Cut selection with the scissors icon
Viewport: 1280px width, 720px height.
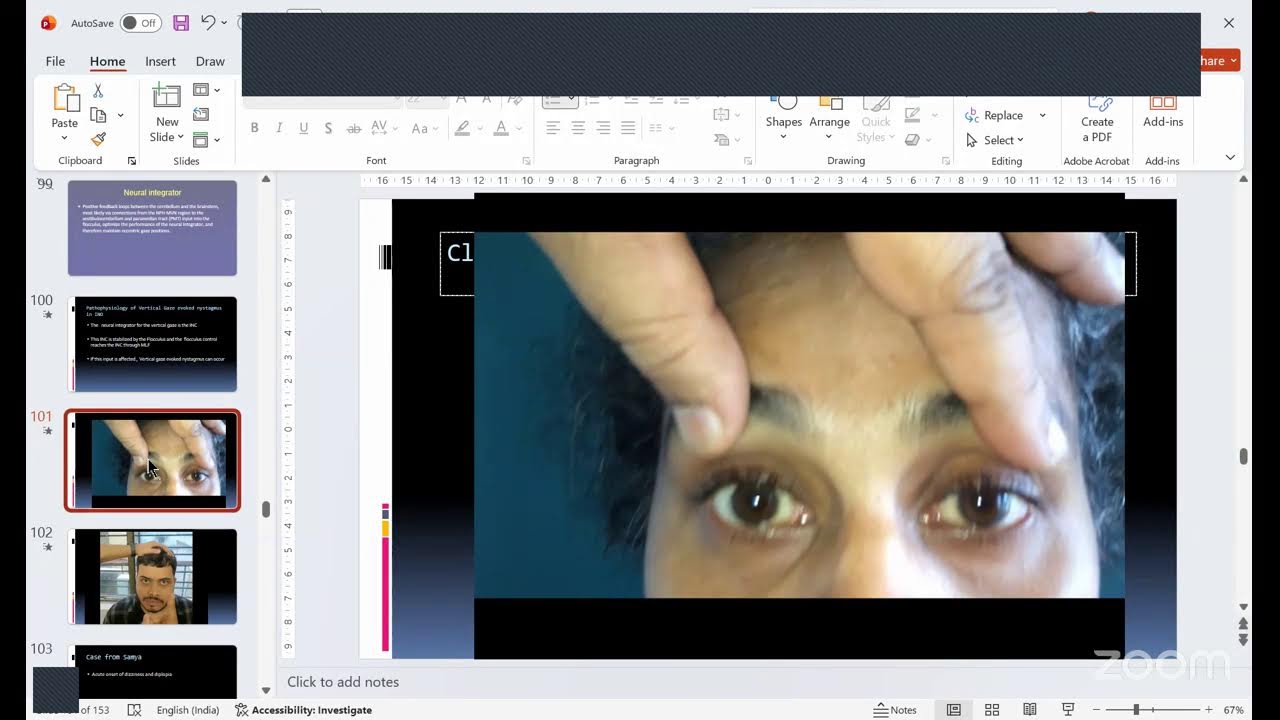[x=98, y=91]
